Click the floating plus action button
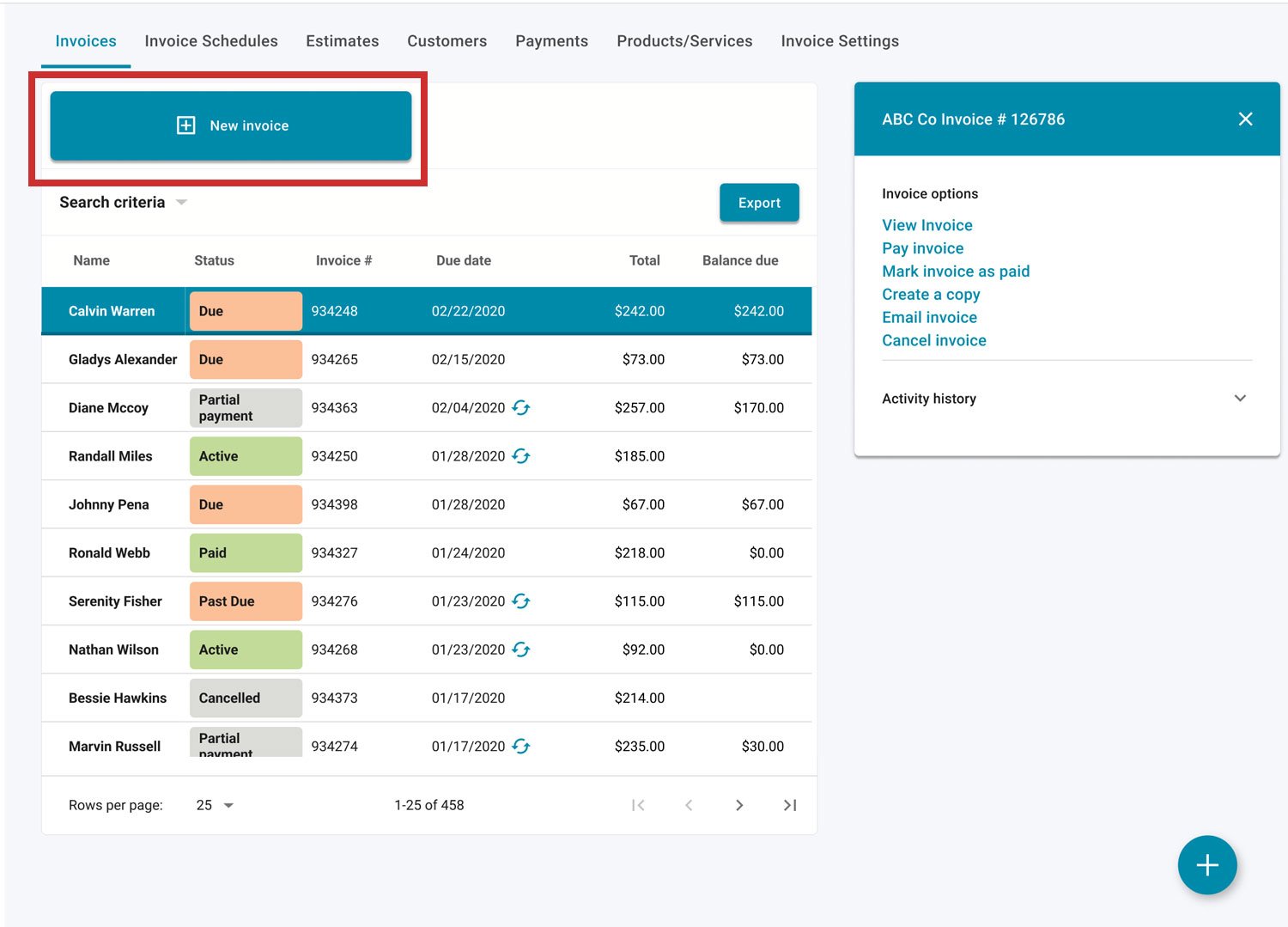 (1207, 865)
